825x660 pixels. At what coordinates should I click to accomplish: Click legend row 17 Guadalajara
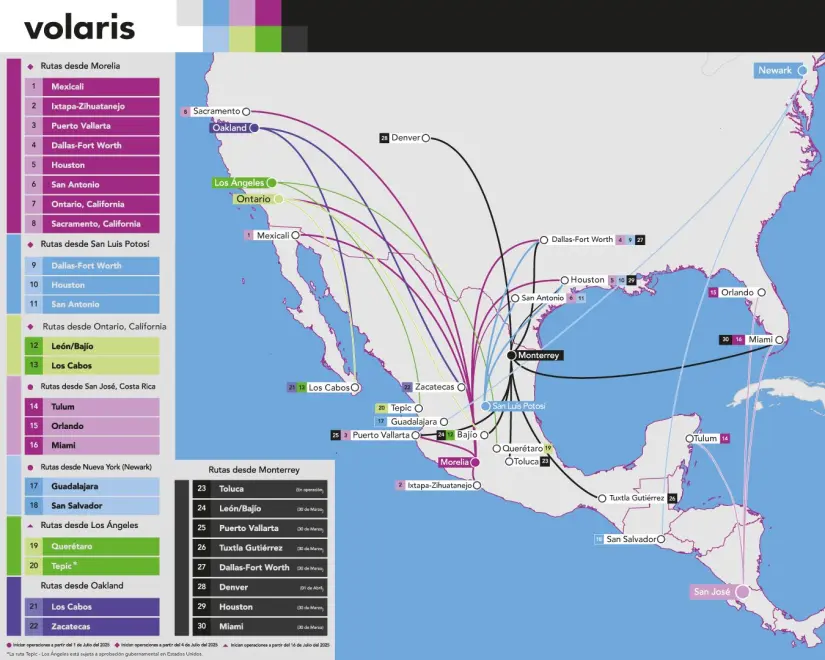(92, 486)
